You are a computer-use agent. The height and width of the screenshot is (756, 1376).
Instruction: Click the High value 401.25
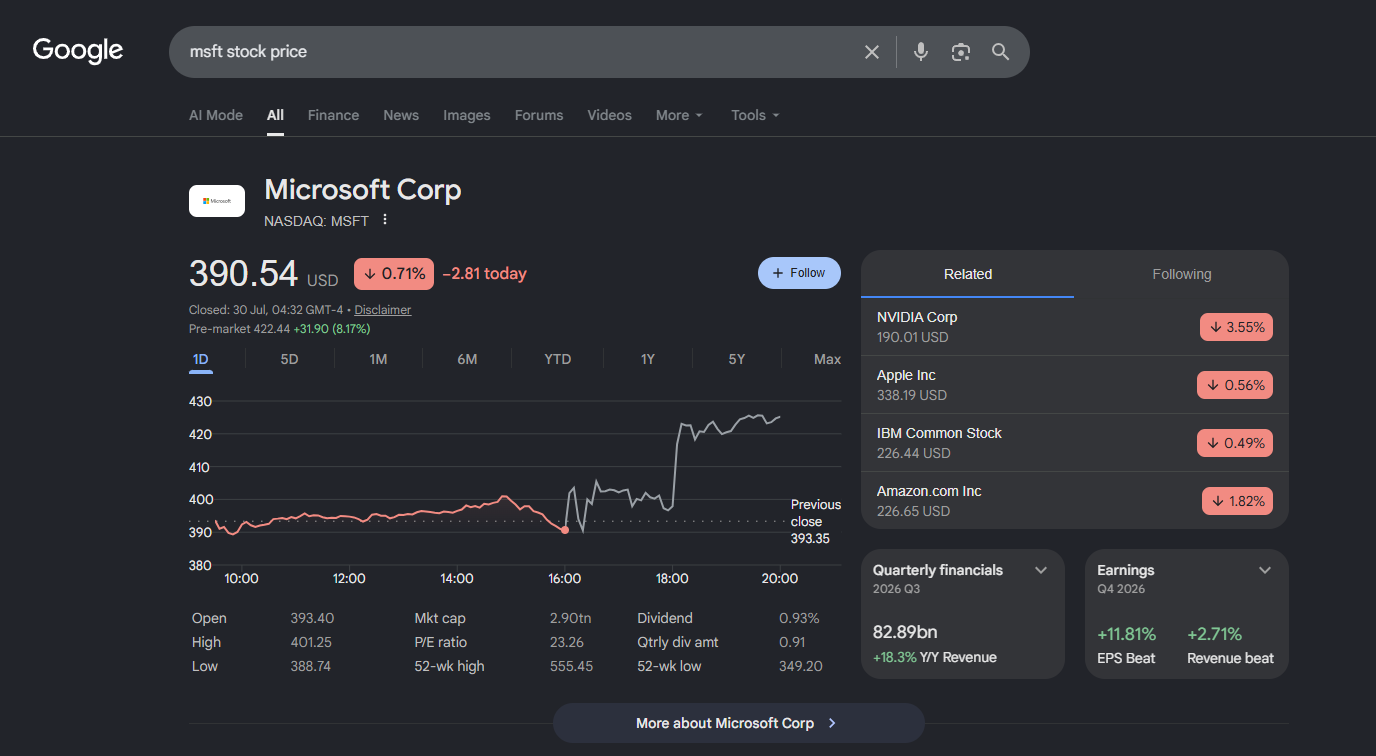point(311,642)
